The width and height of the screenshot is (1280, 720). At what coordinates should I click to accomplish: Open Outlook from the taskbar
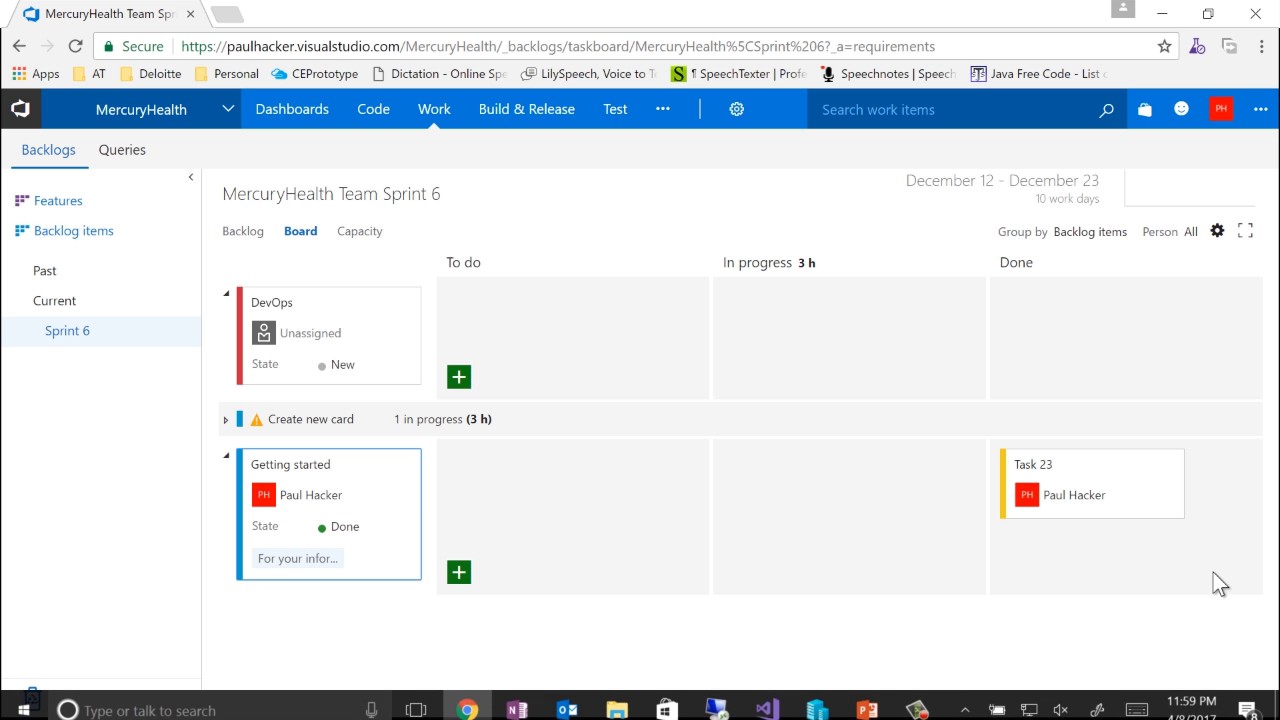point(567,710)
